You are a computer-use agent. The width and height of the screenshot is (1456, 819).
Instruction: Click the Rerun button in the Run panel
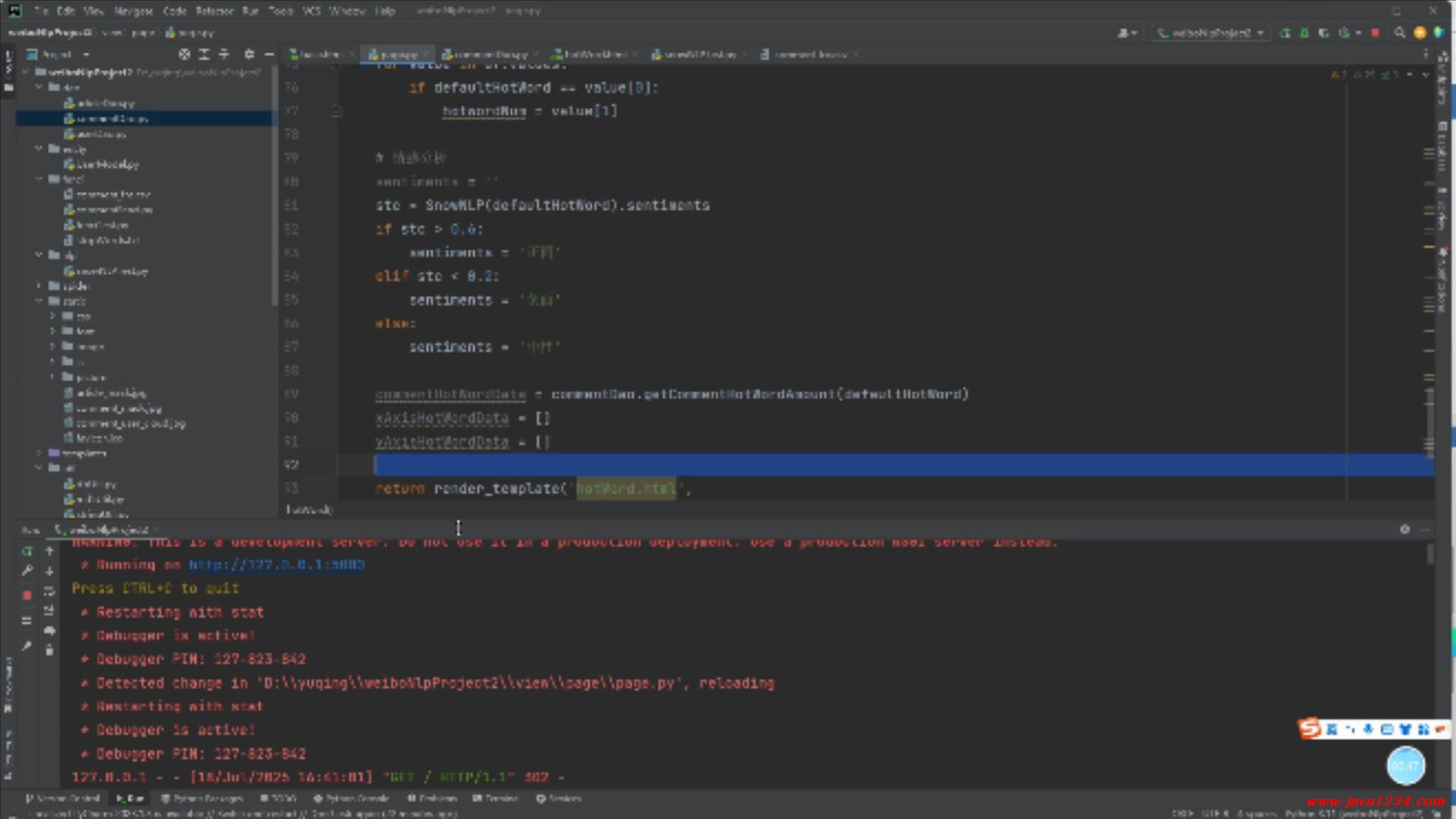pyautogui.click(x=27, y=551)
